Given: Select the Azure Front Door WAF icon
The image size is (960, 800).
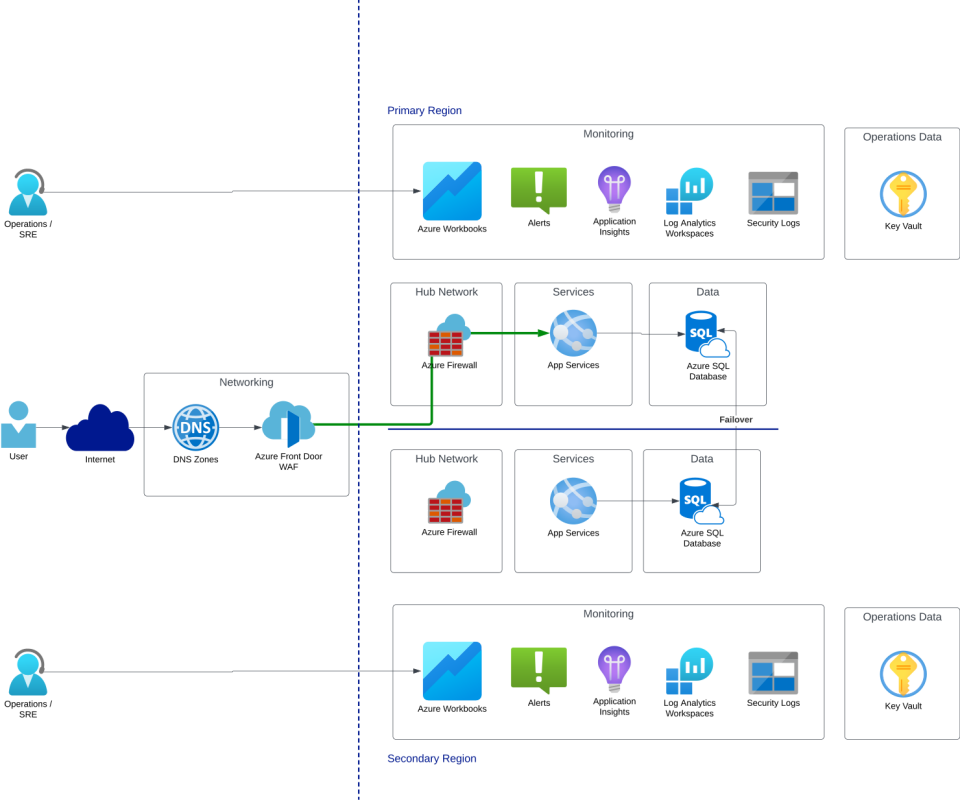Looking at the screenshot, I should pos(288,424).
